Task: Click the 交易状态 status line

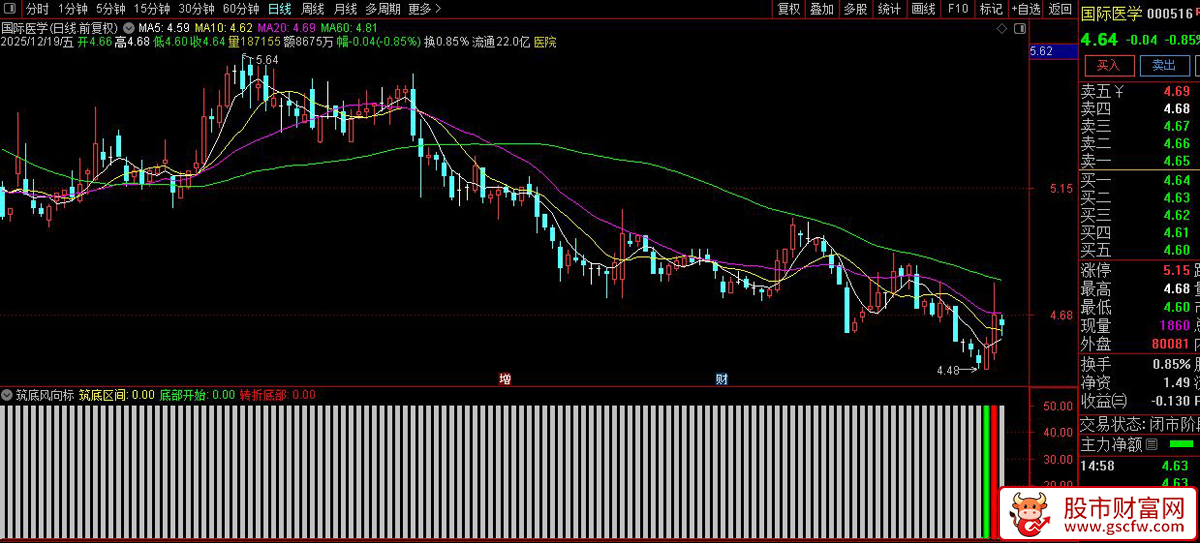Action: point(1140,423)
